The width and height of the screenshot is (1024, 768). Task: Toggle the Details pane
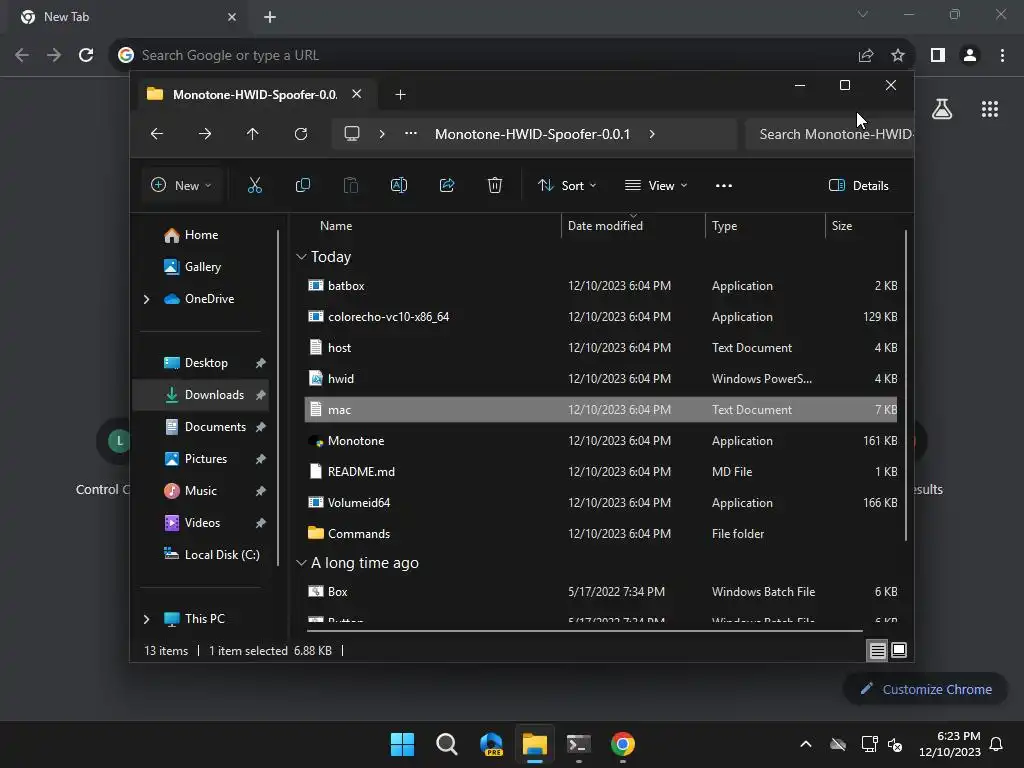tap(858, 185)
